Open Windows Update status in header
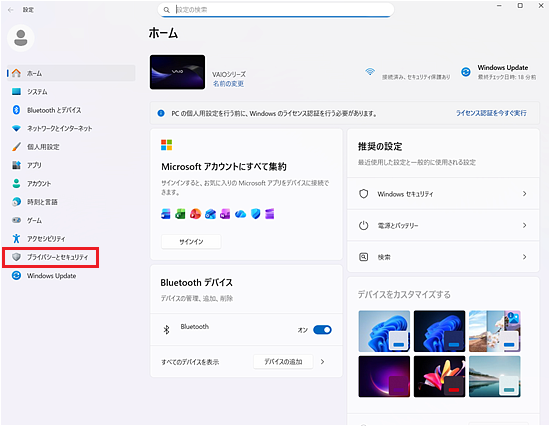Screen dimensions: 550x426 (498, 72)
